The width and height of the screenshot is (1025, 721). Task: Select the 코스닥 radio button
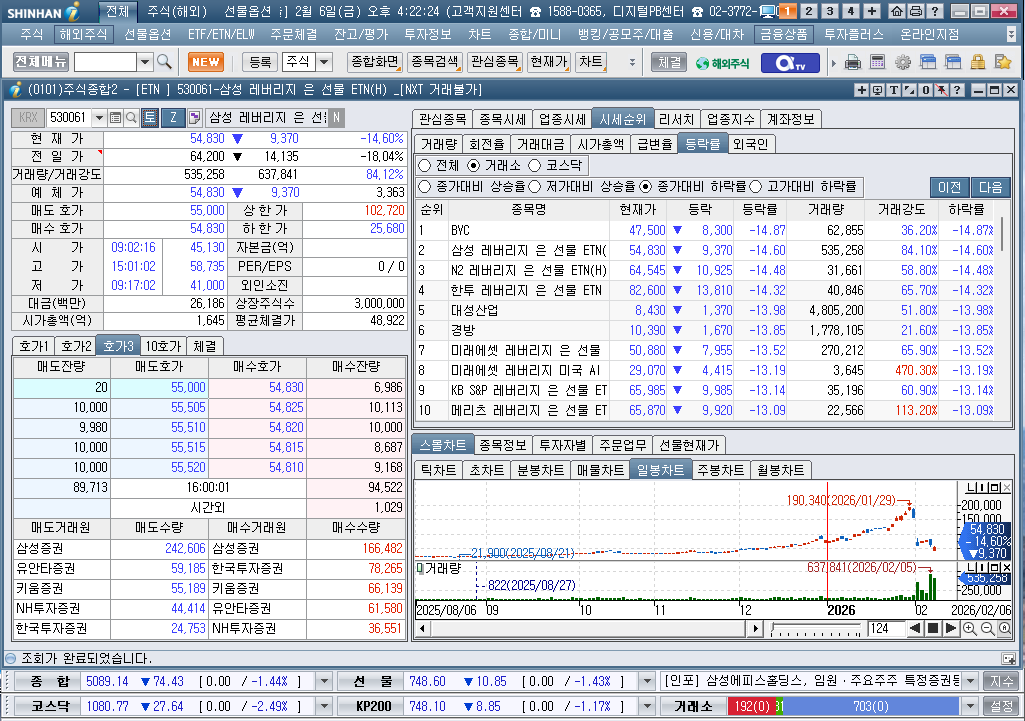(x=535, y=165)
